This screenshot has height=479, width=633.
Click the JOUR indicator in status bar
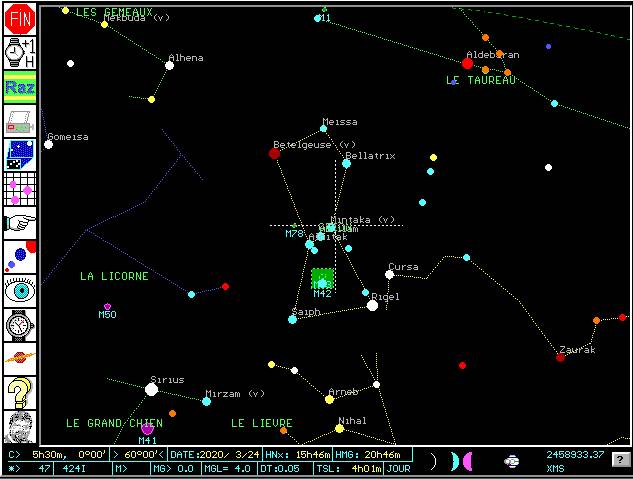[x=398, y=469]
